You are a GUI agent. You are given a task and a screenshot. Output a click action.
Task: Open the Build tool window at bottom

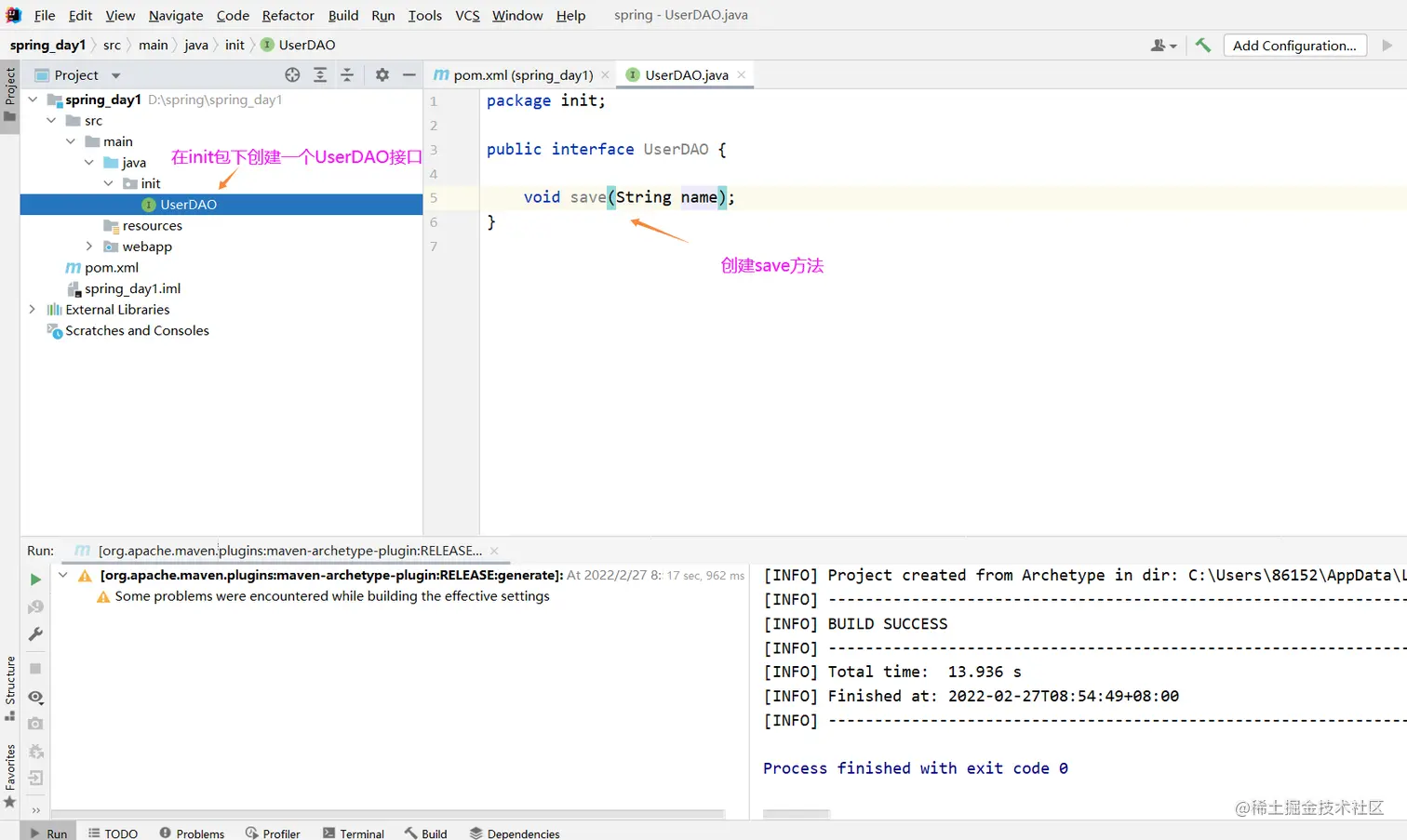click(x=426, y=833)
